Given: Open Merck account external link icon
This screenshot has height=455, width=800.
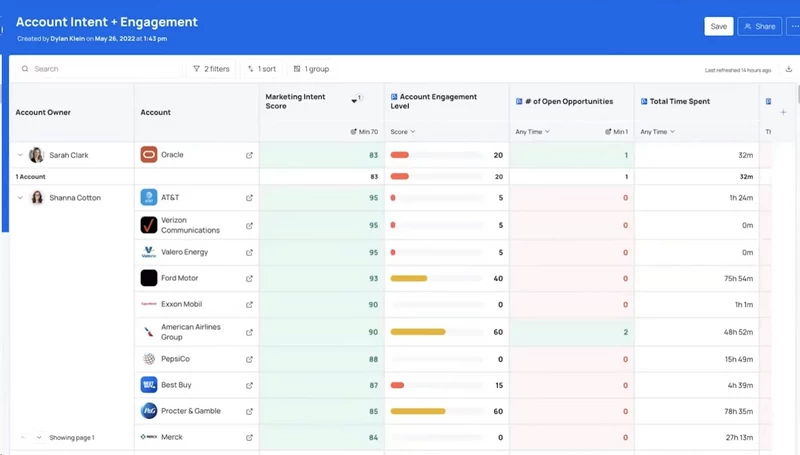Looking at the screenshot, I should click(249, 438).
